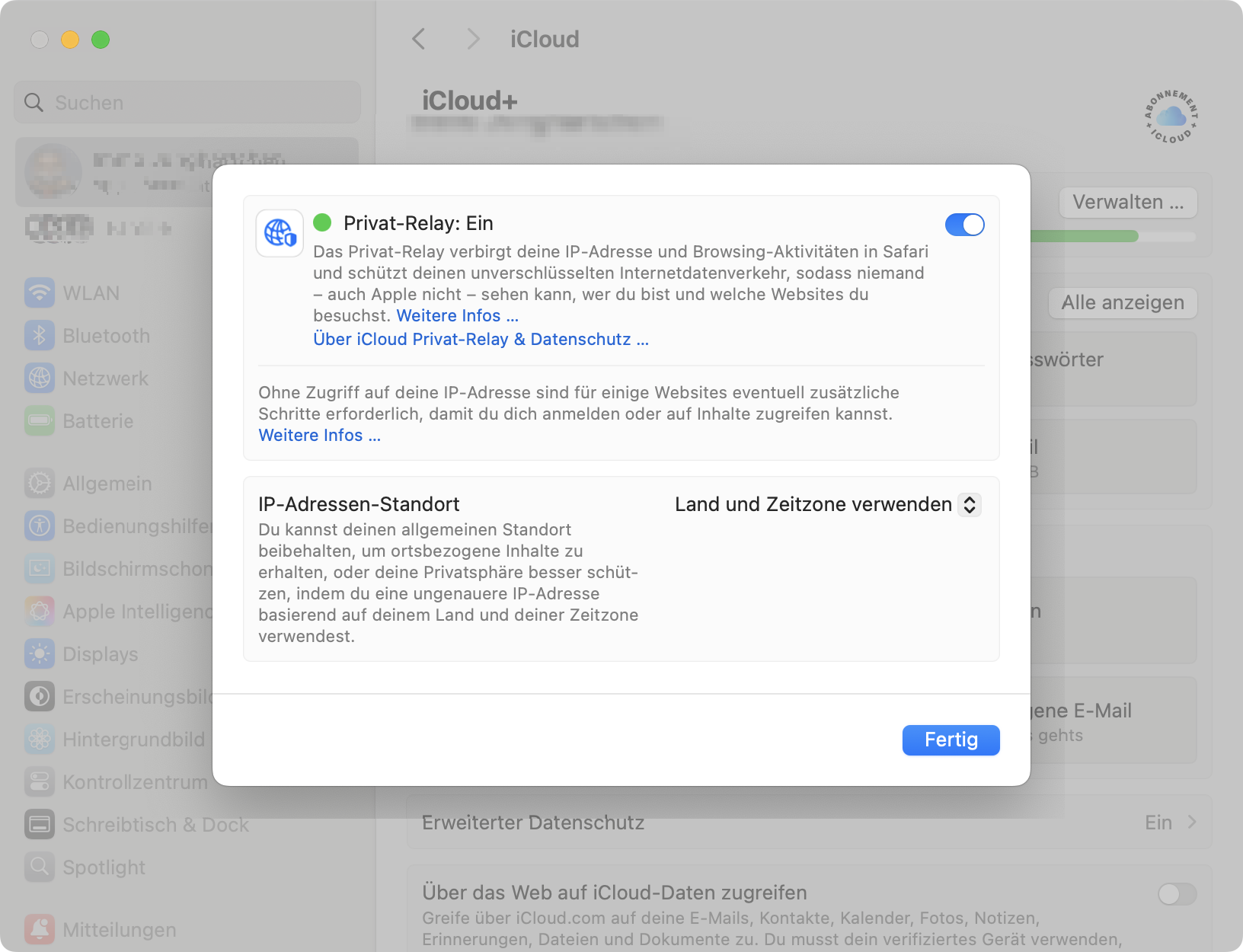Screen dimensions: 1243x952
Task: Open Erweiterter Datenschutz row
Action: coord(809,823)
